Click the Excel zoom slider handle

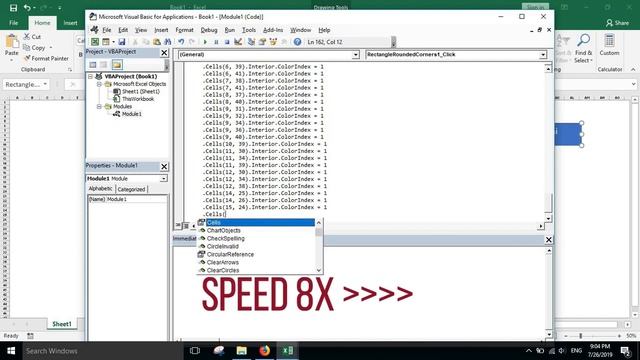[x=581, y=336]
